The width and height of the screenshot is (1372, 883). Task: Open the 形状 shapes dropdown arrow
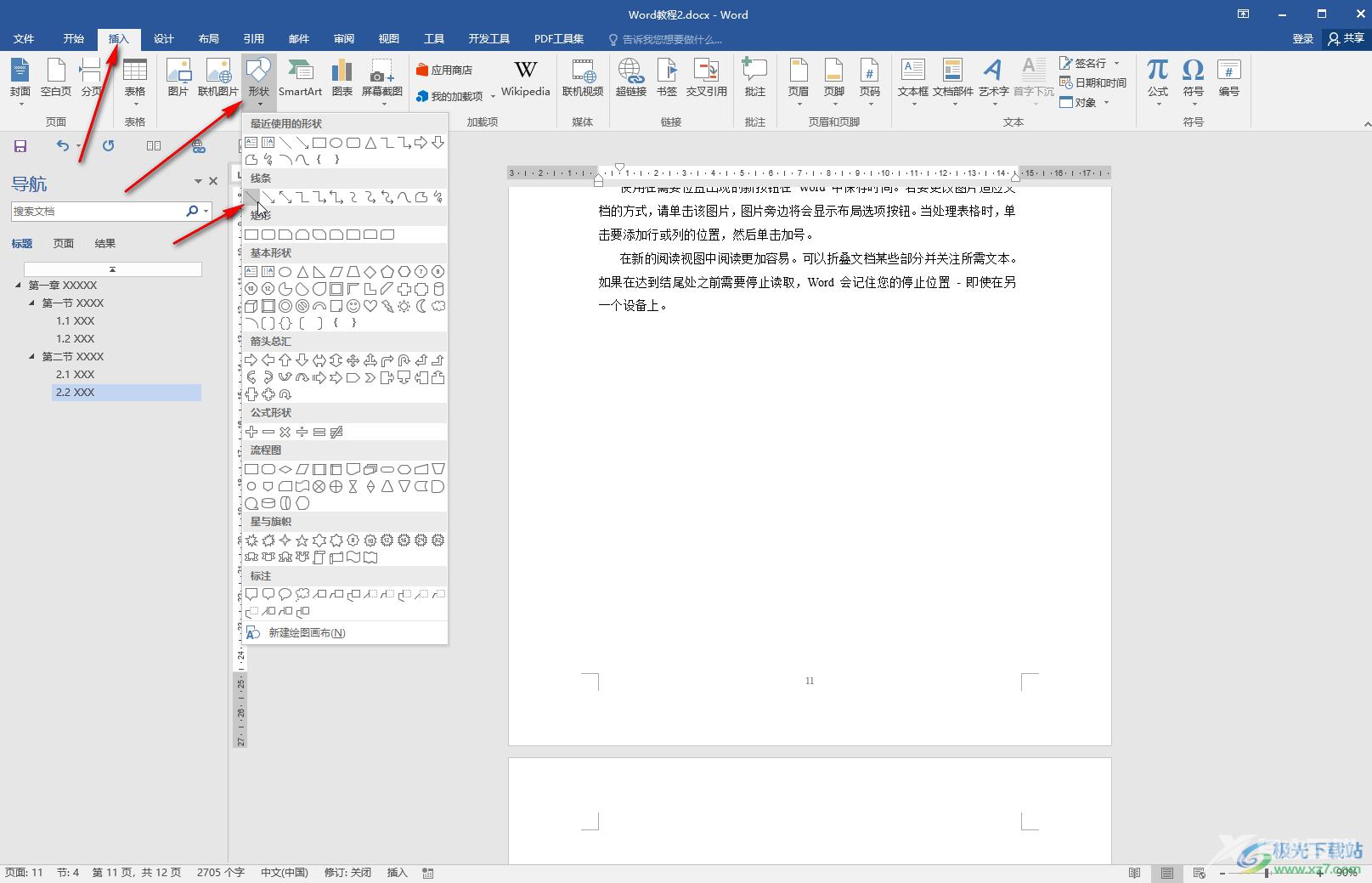[258, 105]
